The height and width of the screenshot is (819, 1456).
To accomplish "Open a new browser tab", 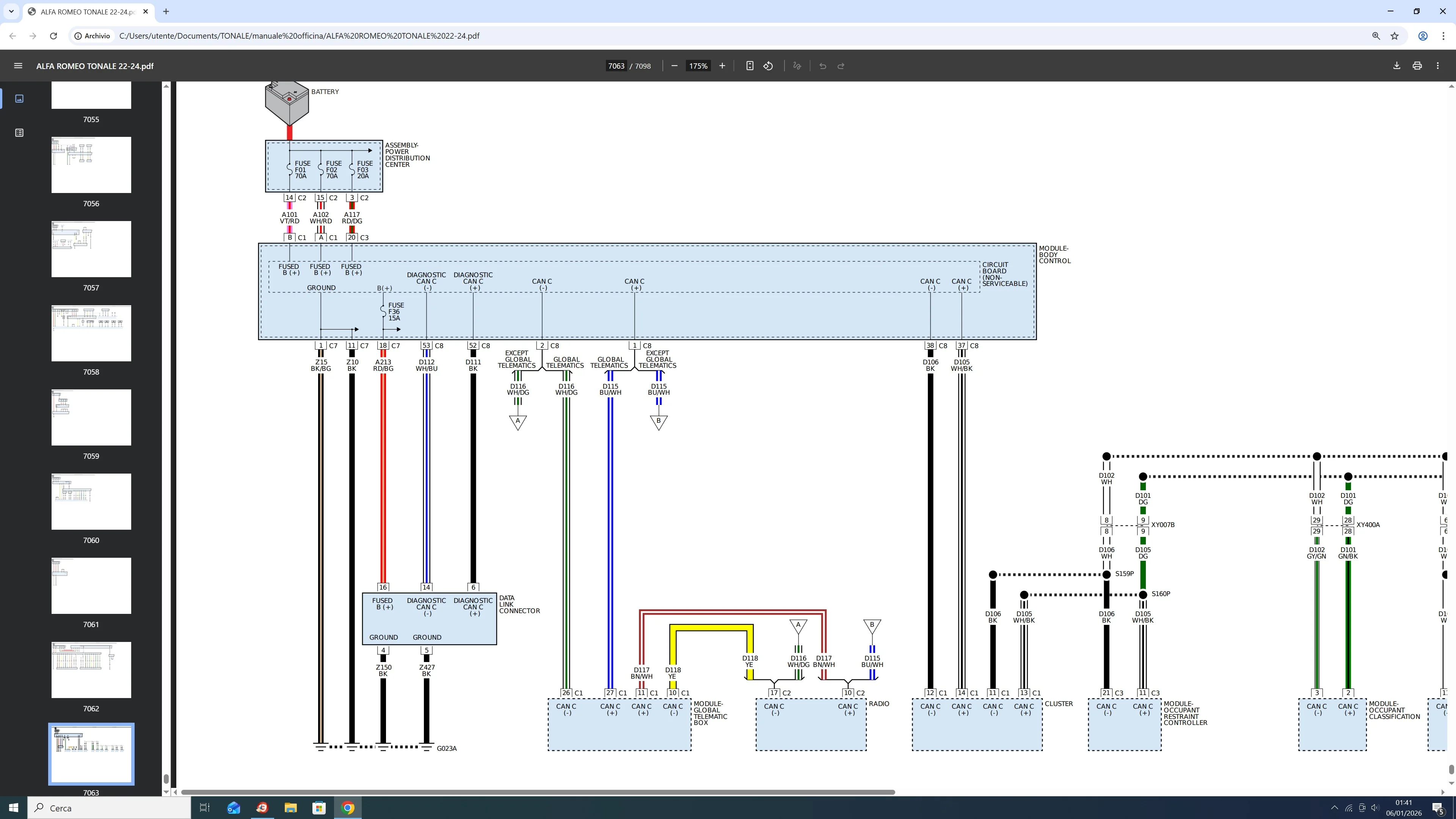I will (x=166, y=11).
